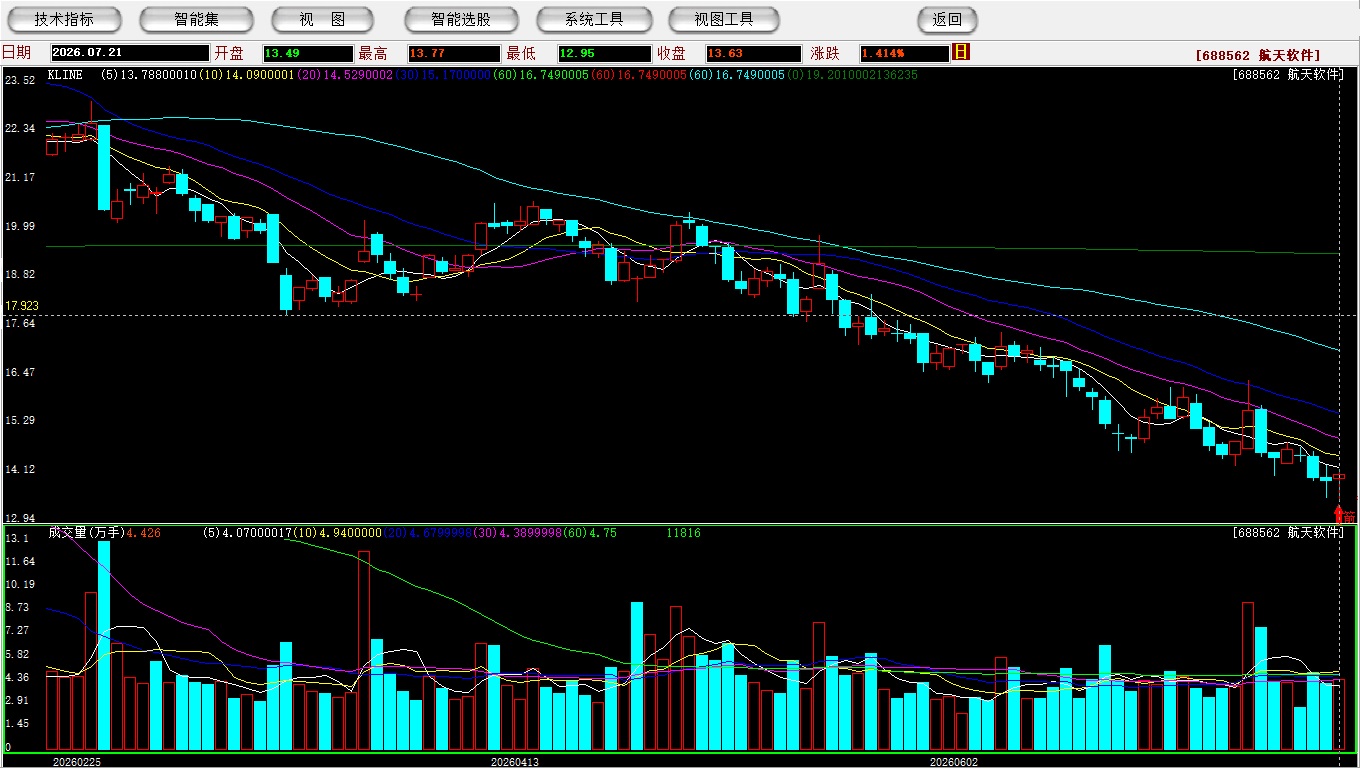Open the 智能选股 menu
Screen dimensions: 1360x768
coord(461,19)
